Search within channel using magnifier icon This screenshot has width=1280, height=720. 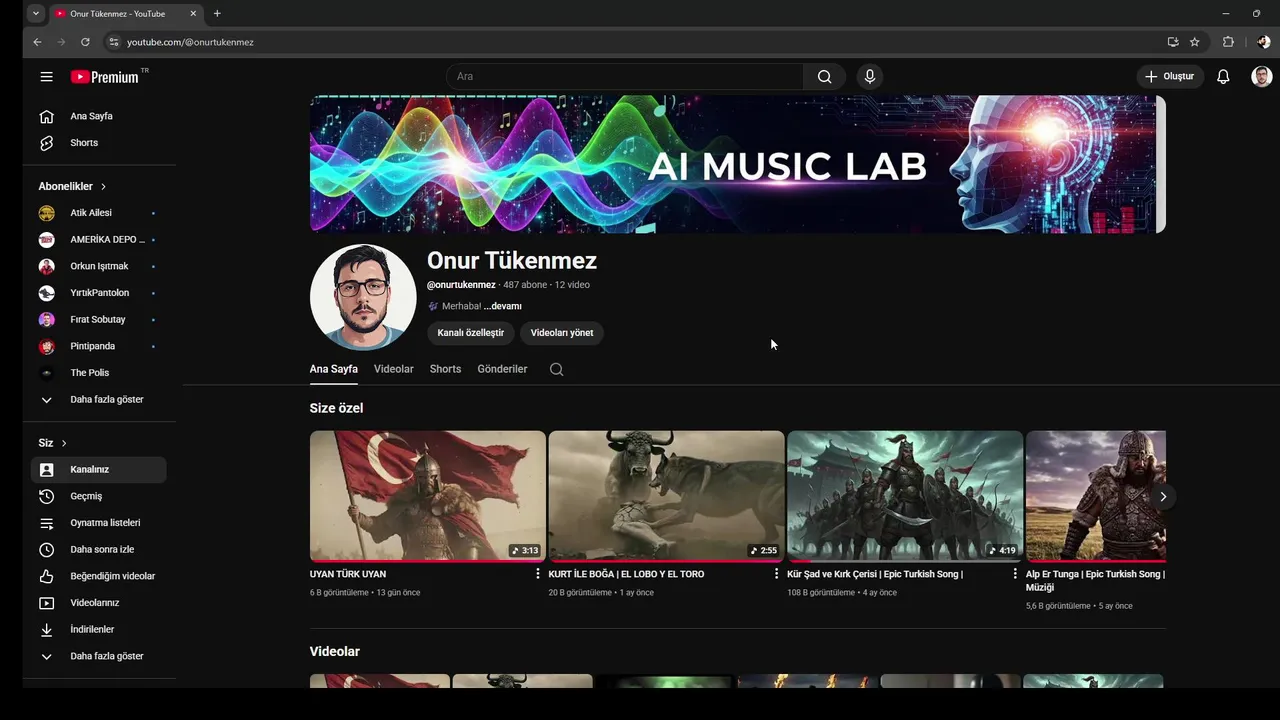(x=557, y=369)
